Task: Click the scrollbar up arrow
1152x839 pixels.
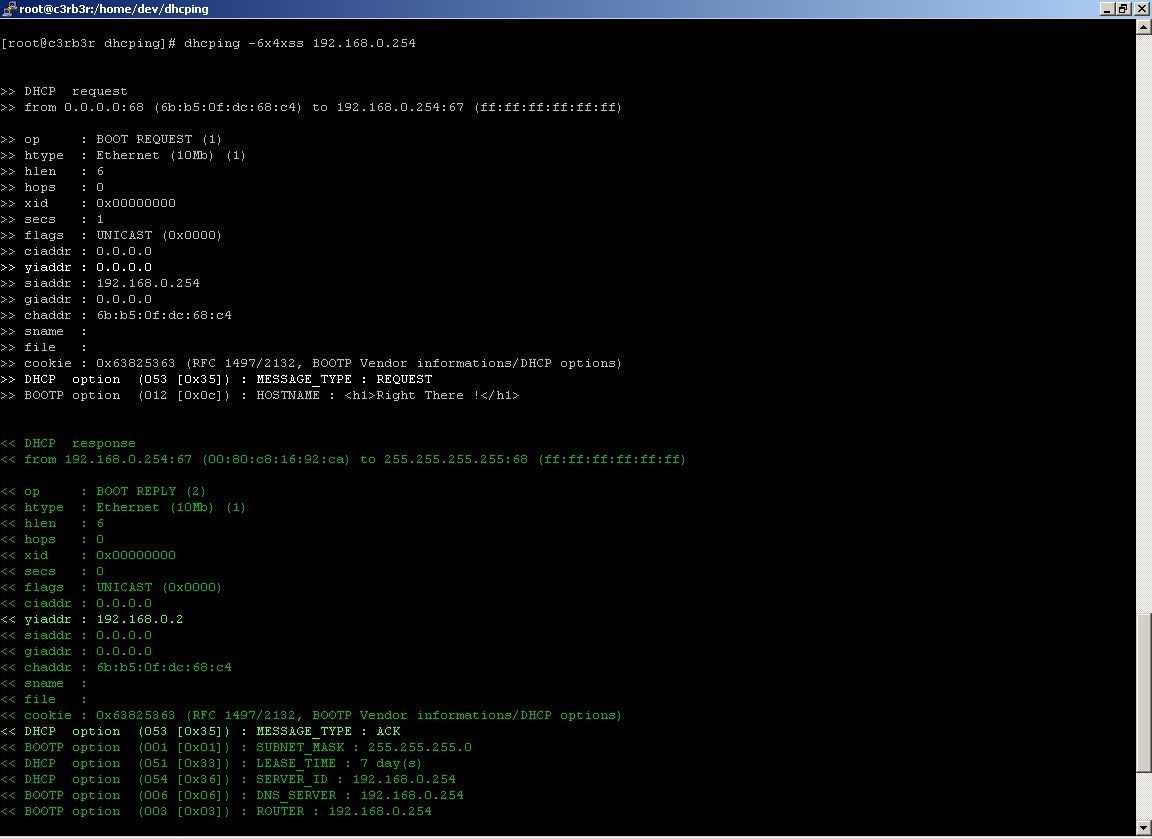Action: click(x=1143, y=27)
